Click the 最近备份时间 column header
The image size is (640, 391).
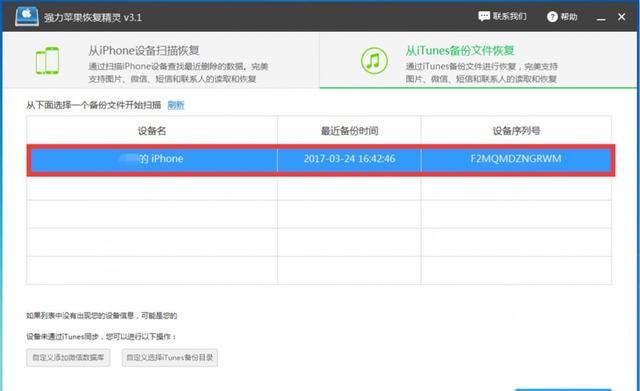[x=349, y=131]
